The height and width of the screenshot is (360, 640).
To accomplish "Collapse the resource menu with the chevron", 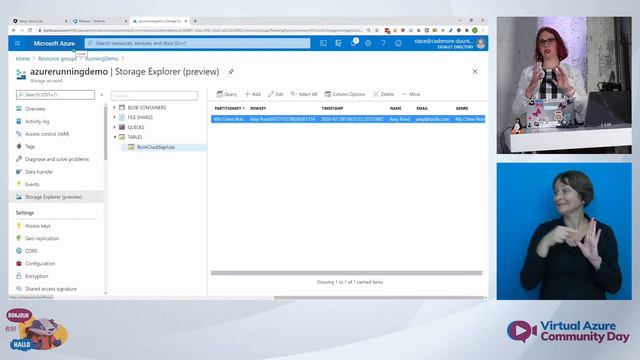I will (102, 95).
